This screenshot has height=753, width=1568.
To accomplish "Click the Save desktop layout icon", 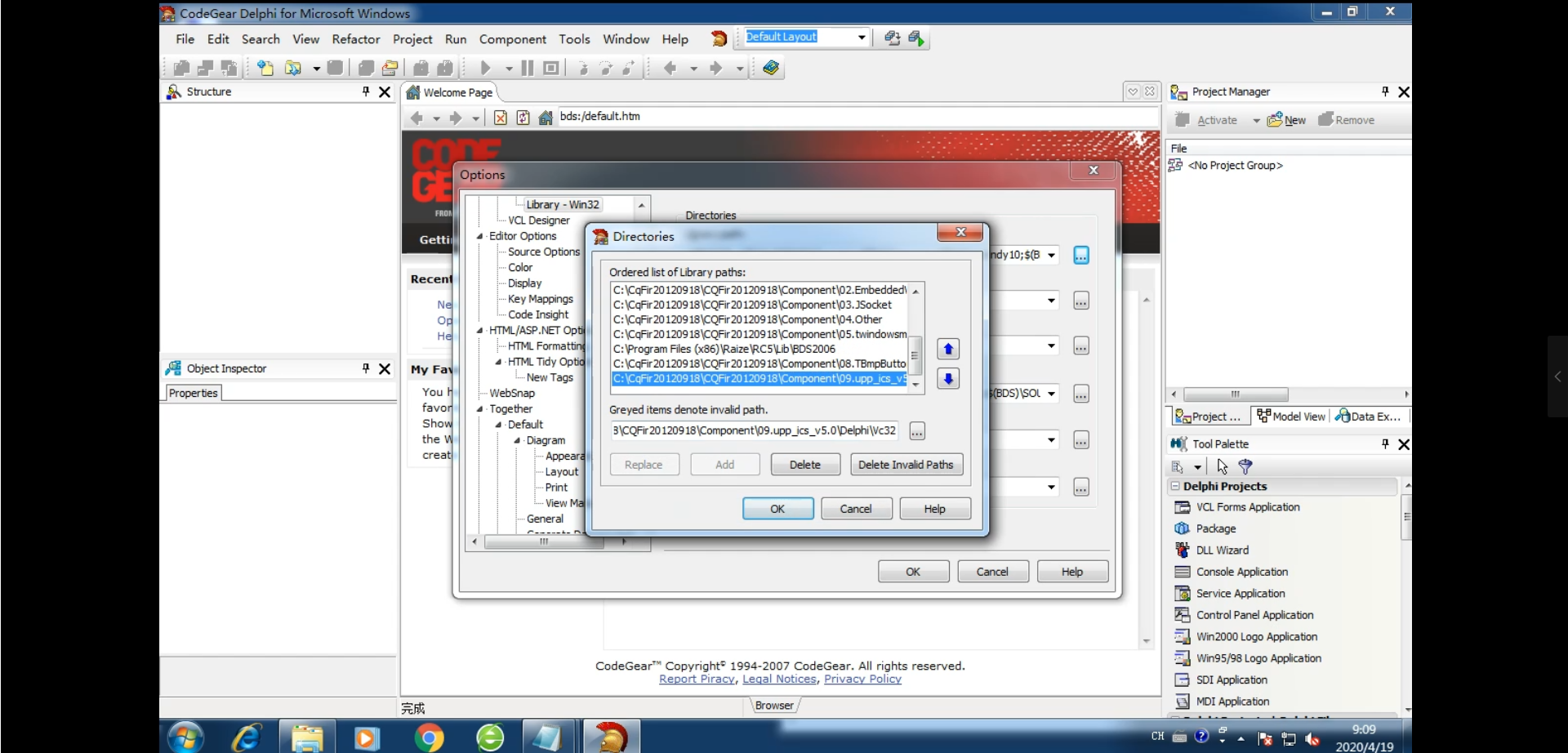I will [892, 38].
